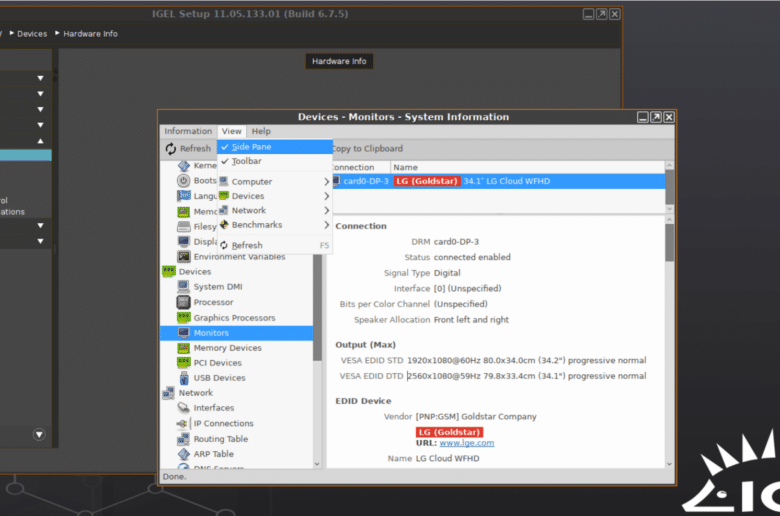Select the USB Devices tree item label
The height and width of the screenshot is (516, 780).
pos(219,378)
